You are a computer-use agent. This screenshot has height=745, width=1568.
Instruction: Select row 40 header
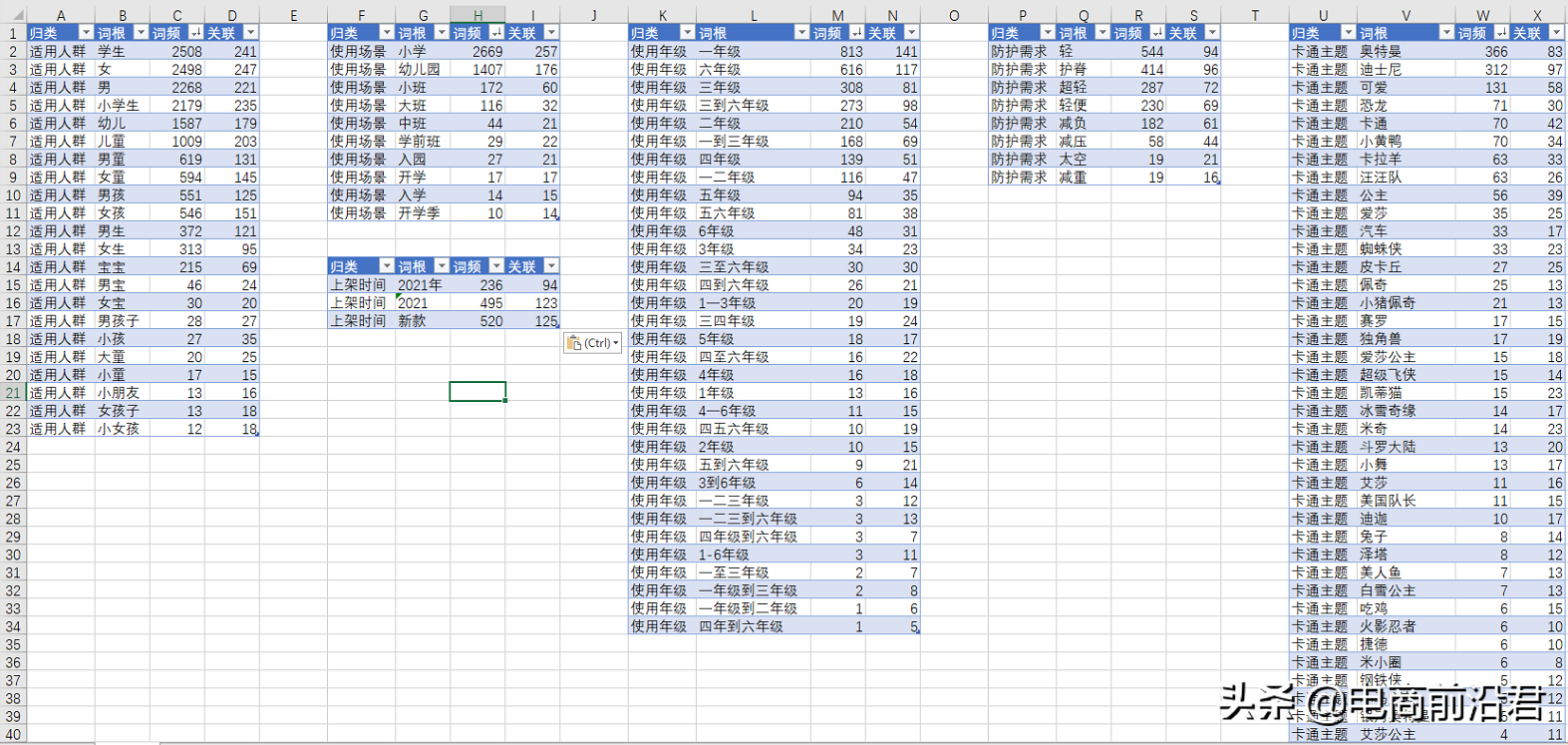tap(13, 734)
